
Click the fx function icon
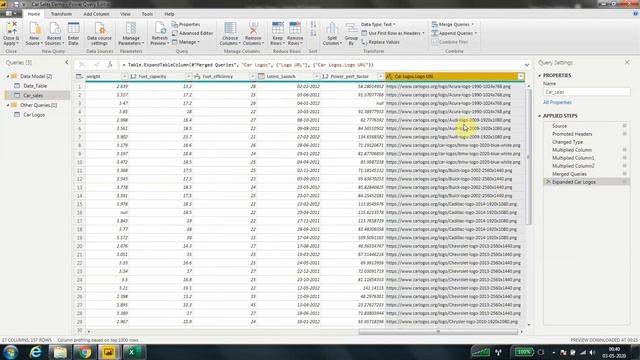(110, 64)
